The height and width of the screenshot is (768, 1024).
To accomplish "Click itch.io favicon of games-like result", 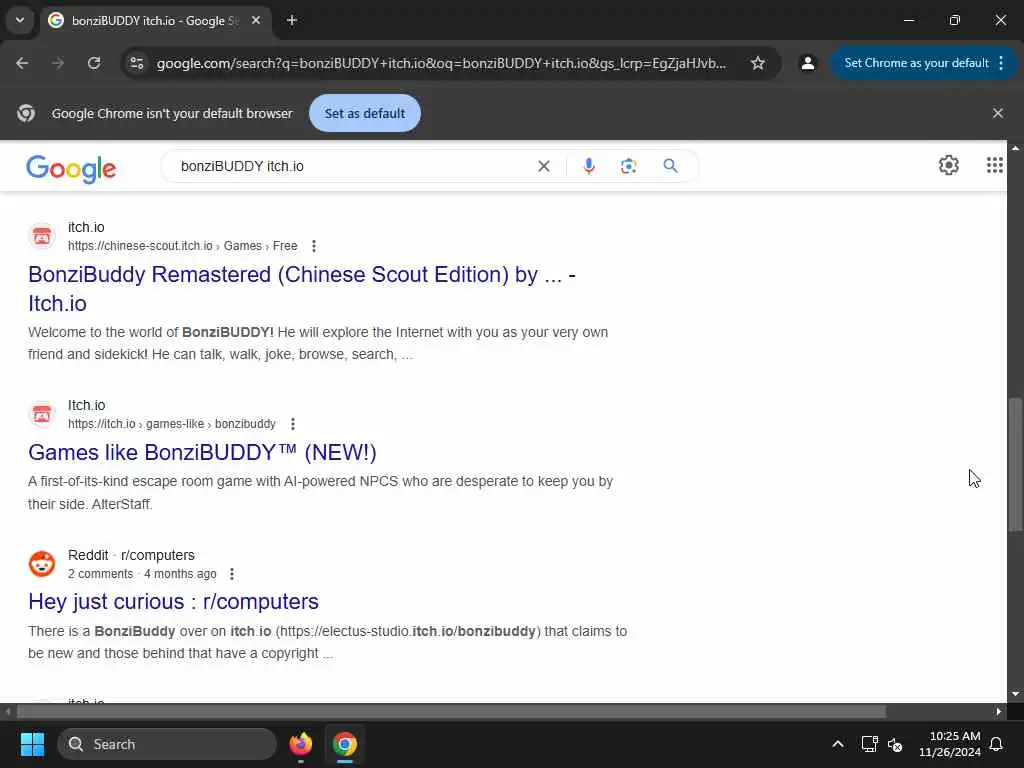I will coord(42,414).
